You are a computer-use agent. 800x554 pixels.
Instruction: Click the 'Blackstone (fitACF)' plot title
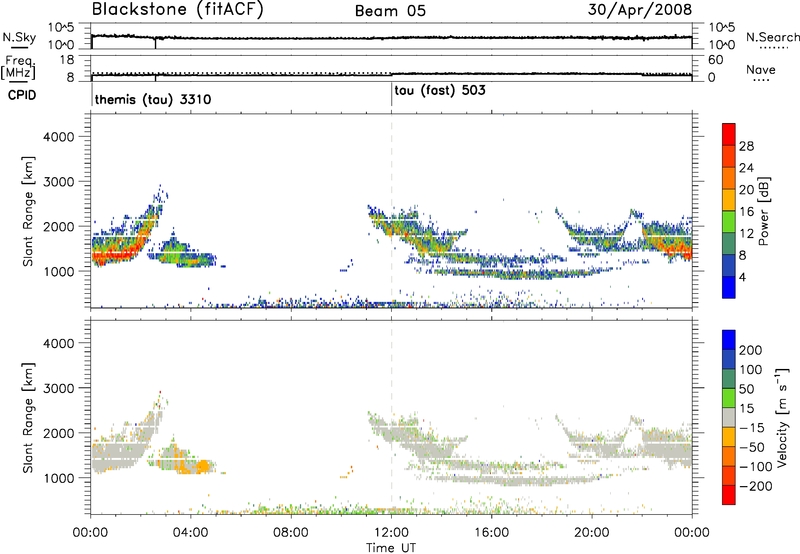click(177, 9)
